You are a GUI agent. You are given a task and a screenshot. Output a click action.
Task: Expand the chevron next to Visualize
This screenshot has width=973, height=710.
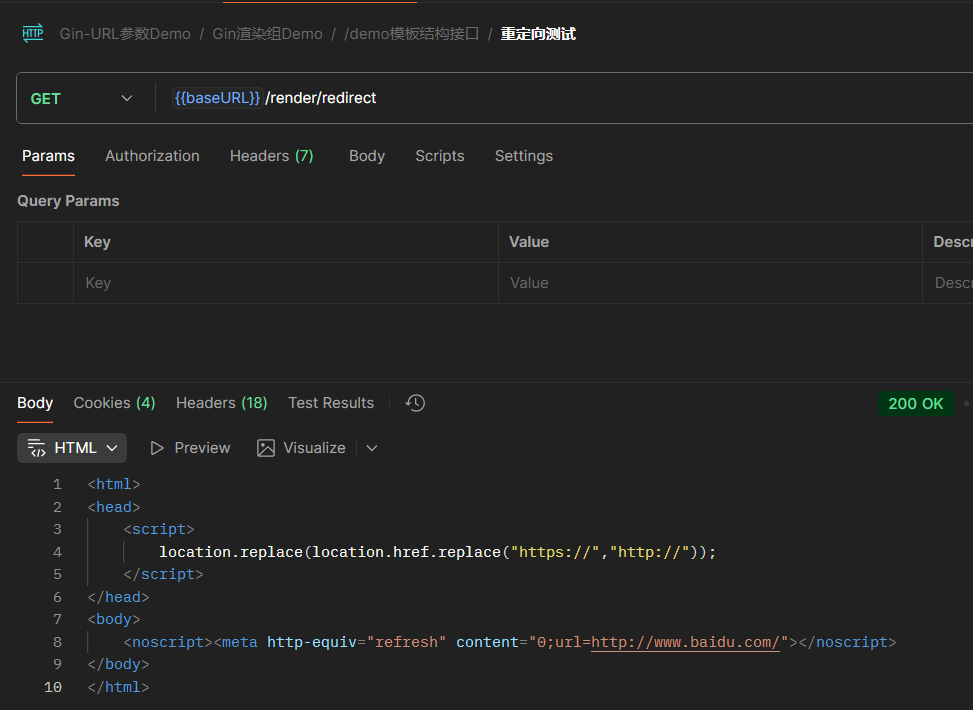pos(372,448)
